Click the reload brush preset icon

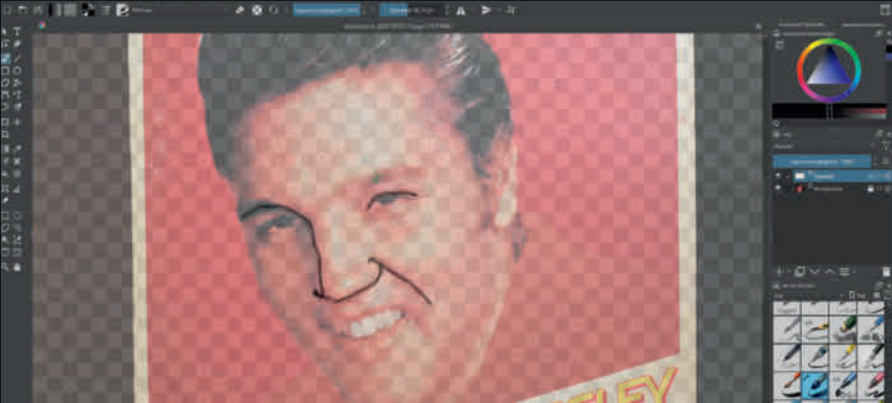pyautogui.click(x=273, y=10)
